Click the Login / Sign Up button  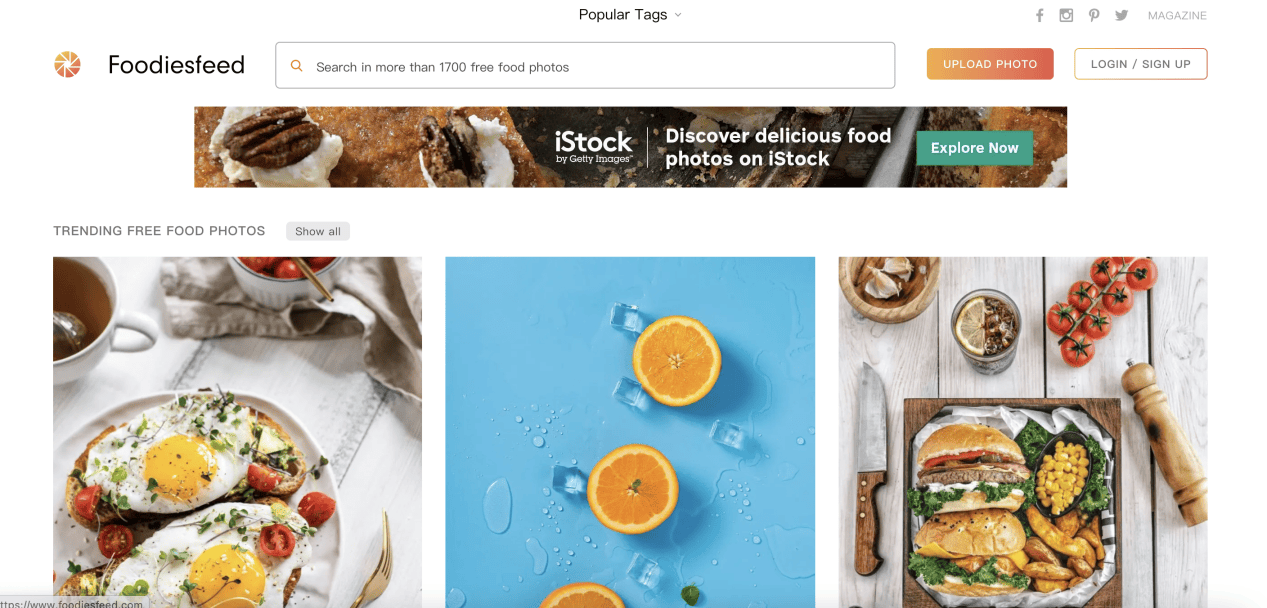(x=1140, y=64)
